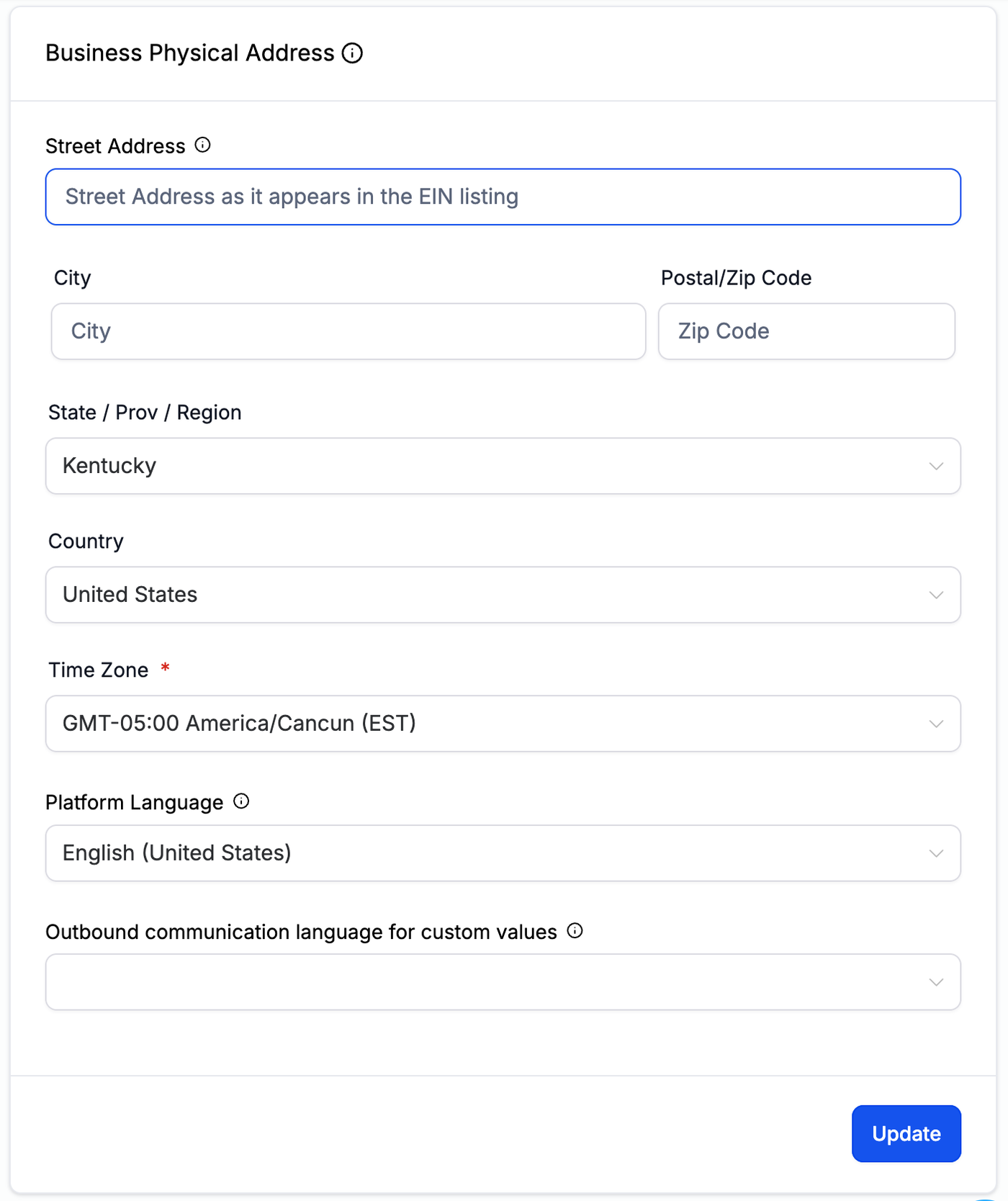1008x1201 pixels.
Task: Click chevron arrow in Platform Language dropdown
Action: 936,853
